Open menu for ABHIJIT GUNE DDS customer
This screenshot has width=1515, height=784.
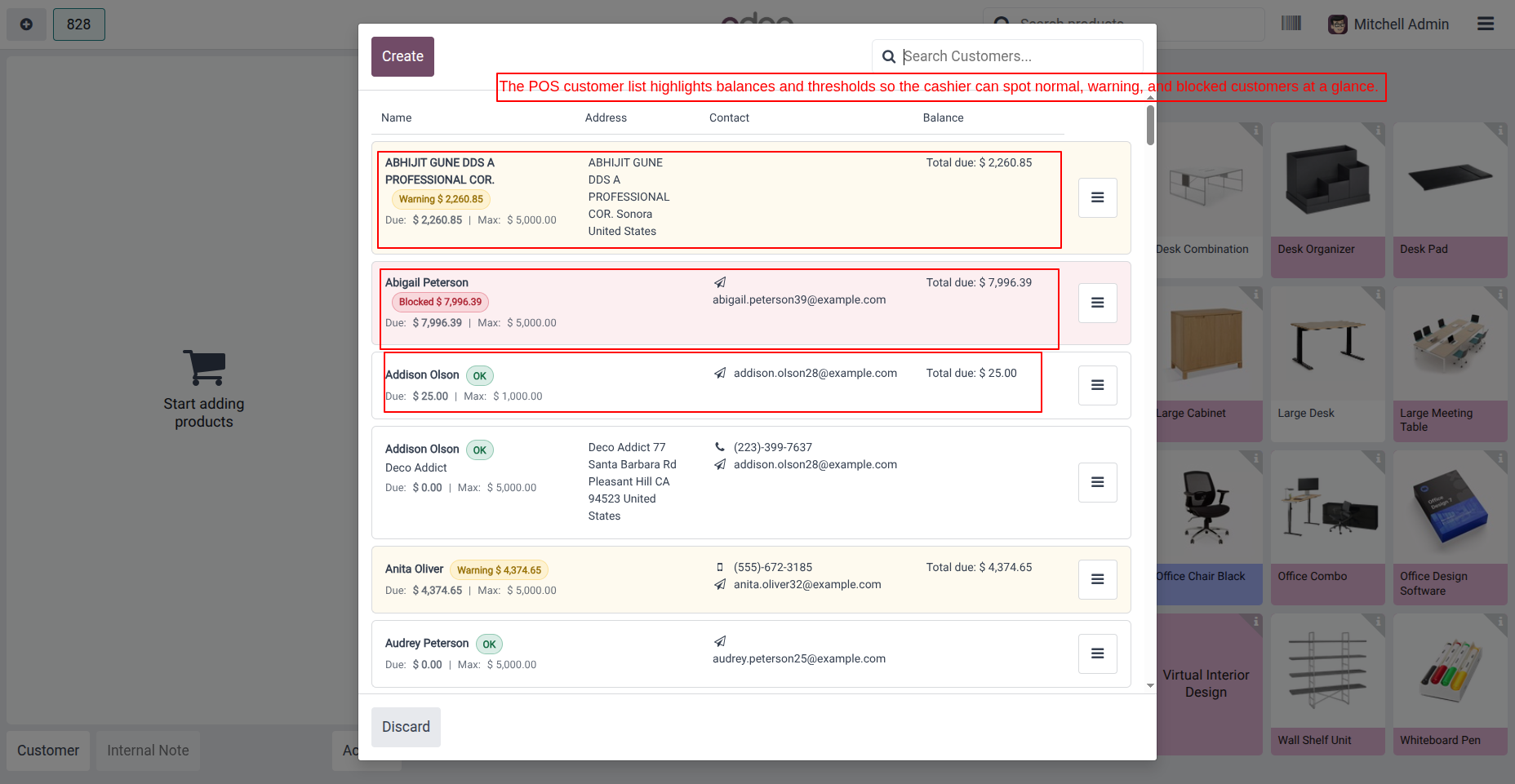(x=1097, y=197)
